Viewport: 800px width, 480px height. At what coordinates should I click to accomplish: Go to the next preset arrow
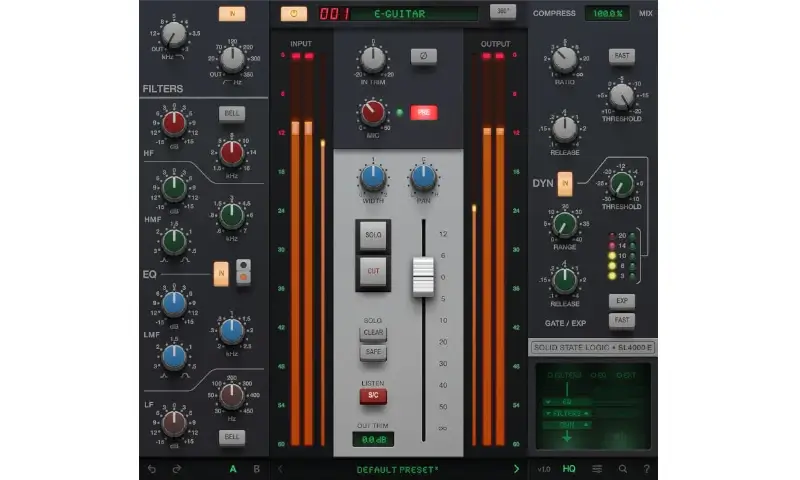(x=516, y=468)
